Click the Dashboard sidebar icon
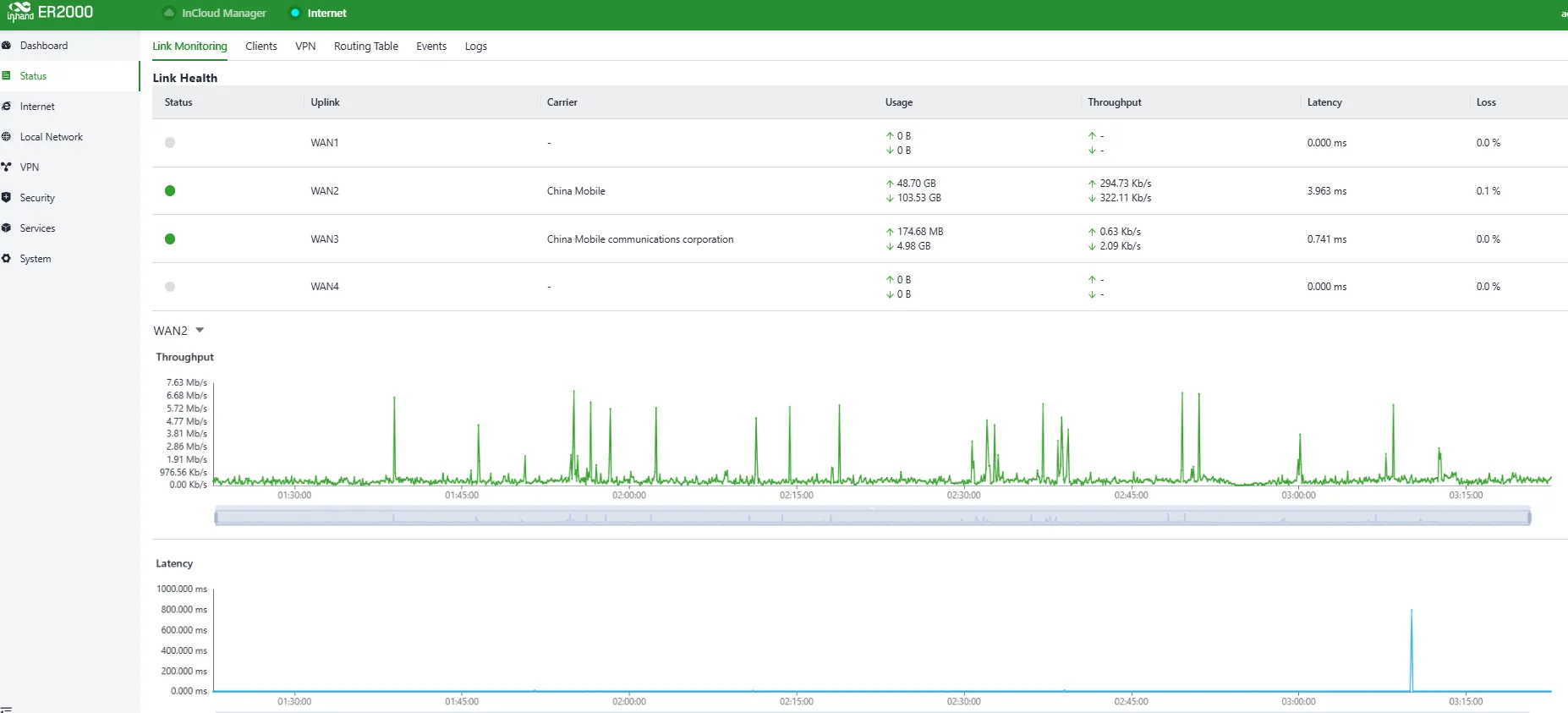Image resolution: width=1568 pixels, height=713 pixels. coord(6,46)
